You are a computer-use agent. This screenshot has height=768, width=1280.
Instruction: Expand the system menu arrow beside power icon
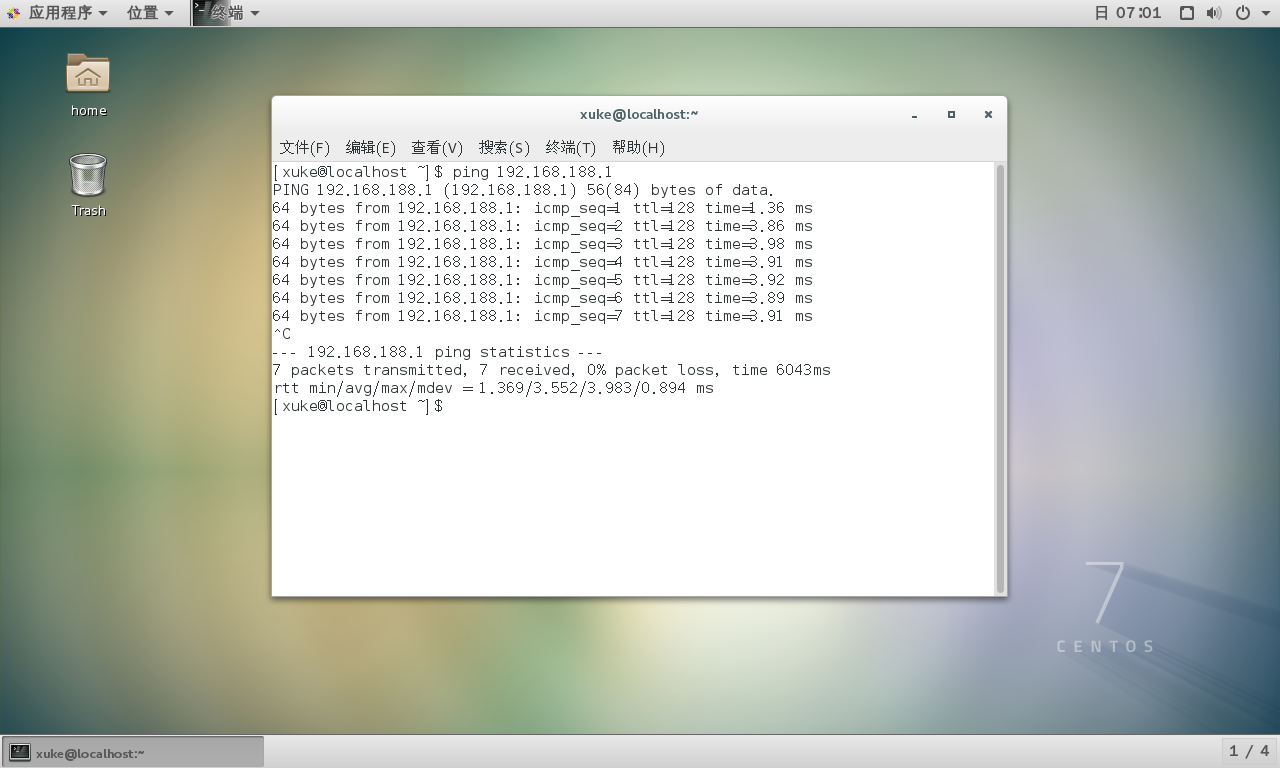click(x=1264, y=13)
